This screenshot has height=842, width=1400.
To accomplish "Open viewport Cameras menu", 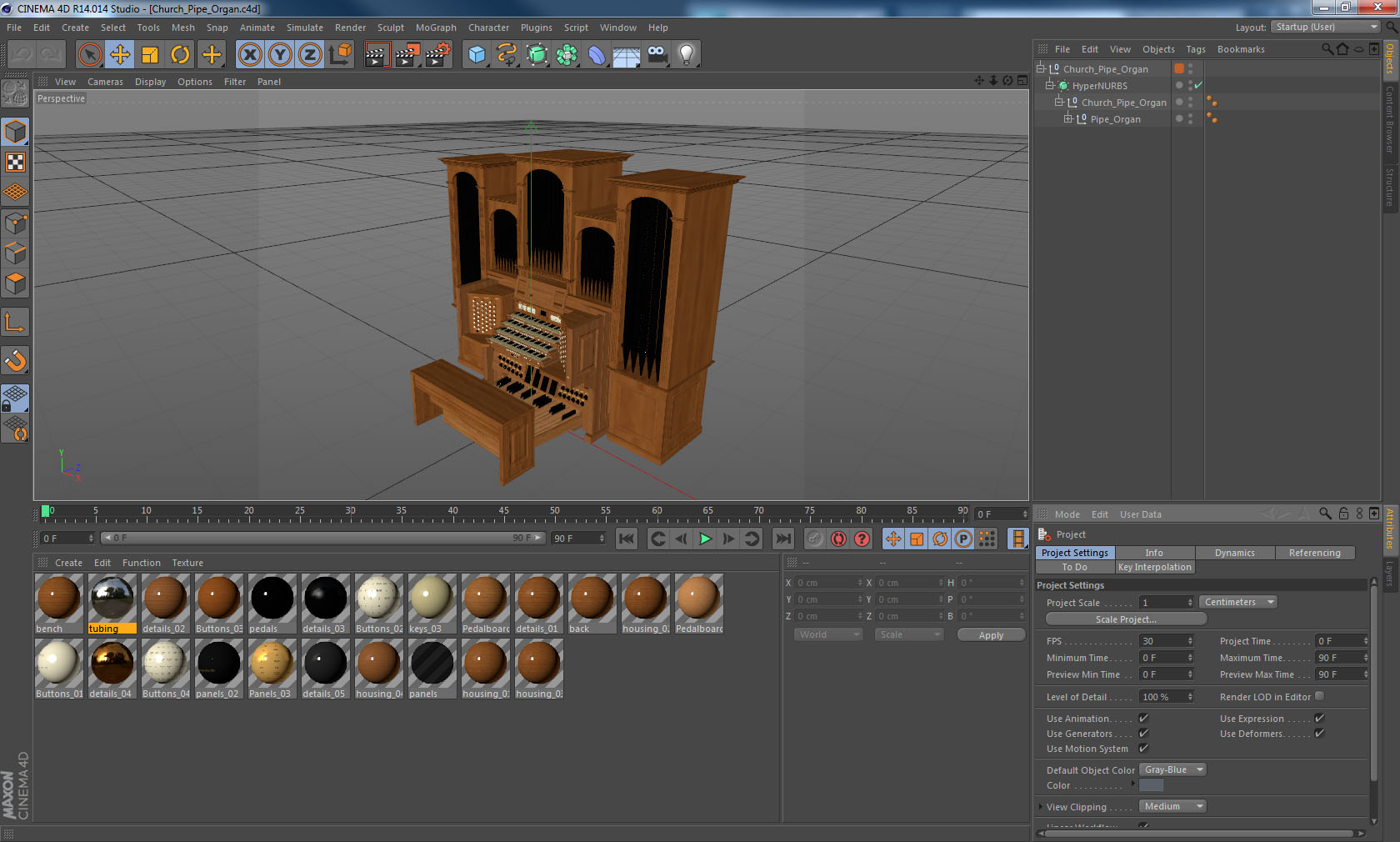I will click(x=105, y=82).
